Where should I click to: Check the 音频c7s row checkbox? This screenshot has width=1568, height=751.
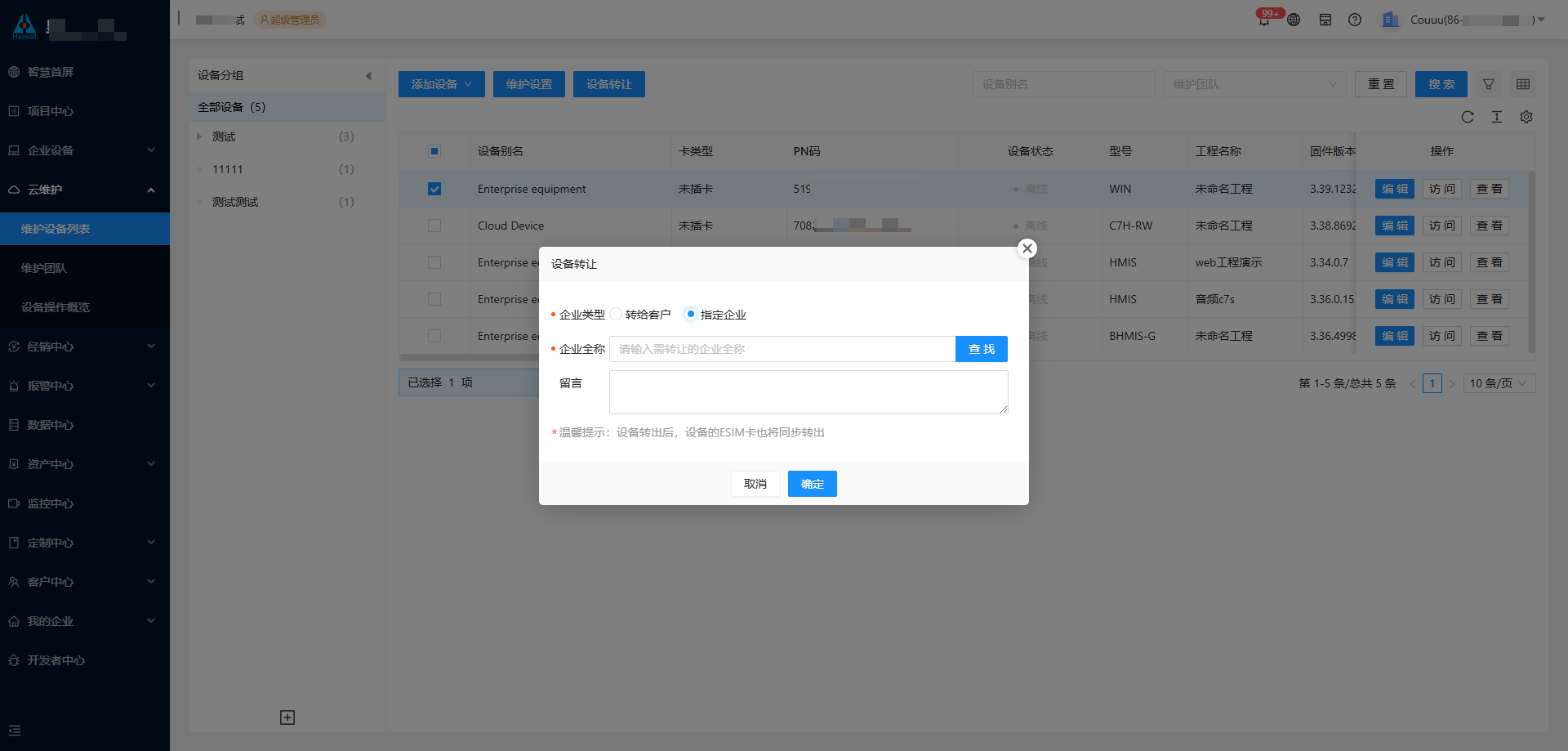[x=434, y=299]
